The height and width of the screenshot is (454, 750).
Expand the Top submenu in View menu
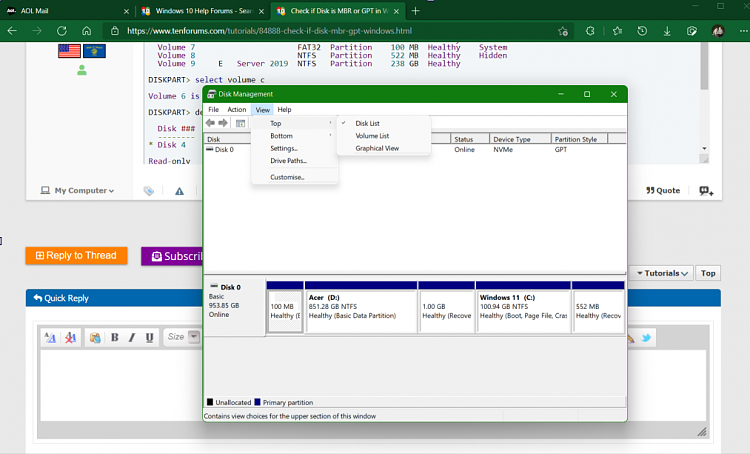pos(294,123)
